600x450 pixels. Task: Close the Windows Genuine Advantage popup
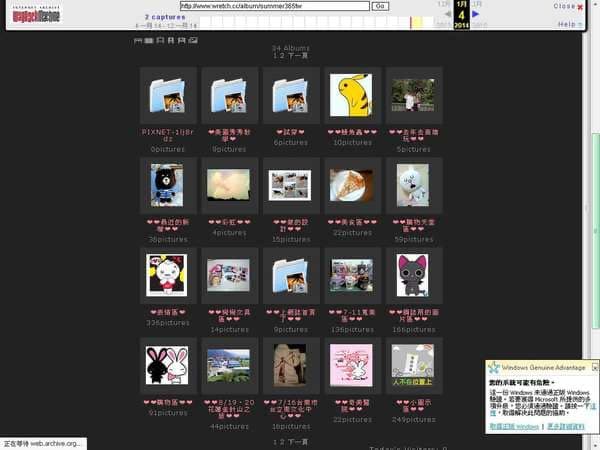click(x=595, y=367)
